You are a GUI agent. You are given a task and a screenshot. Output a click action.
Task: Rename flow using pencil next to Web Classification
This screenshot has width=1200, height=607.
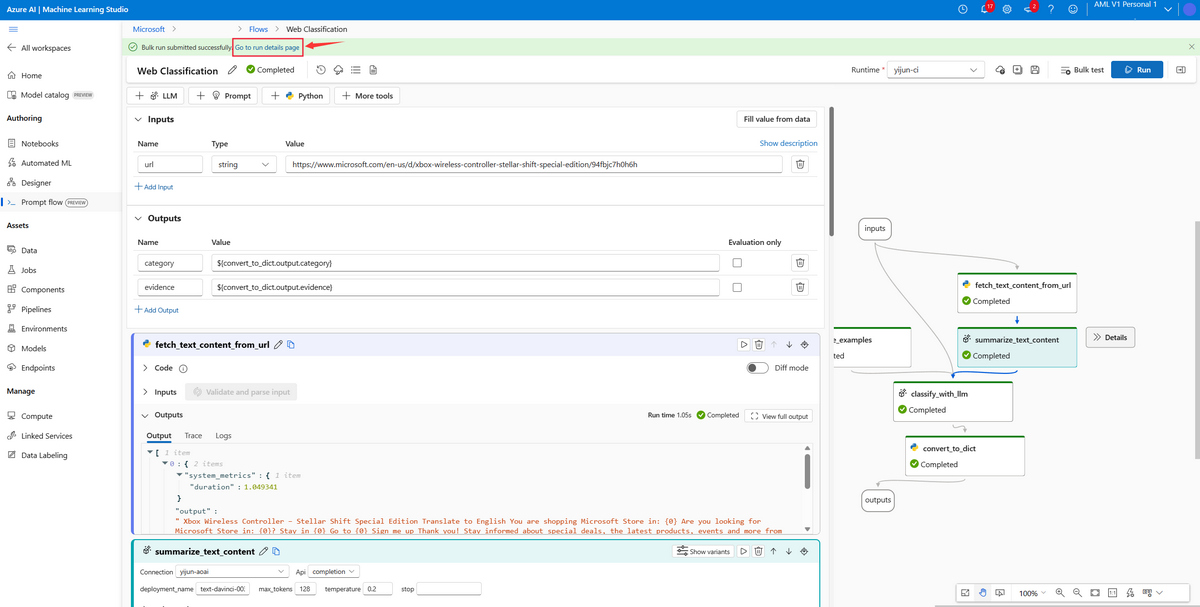coord(233,70)
